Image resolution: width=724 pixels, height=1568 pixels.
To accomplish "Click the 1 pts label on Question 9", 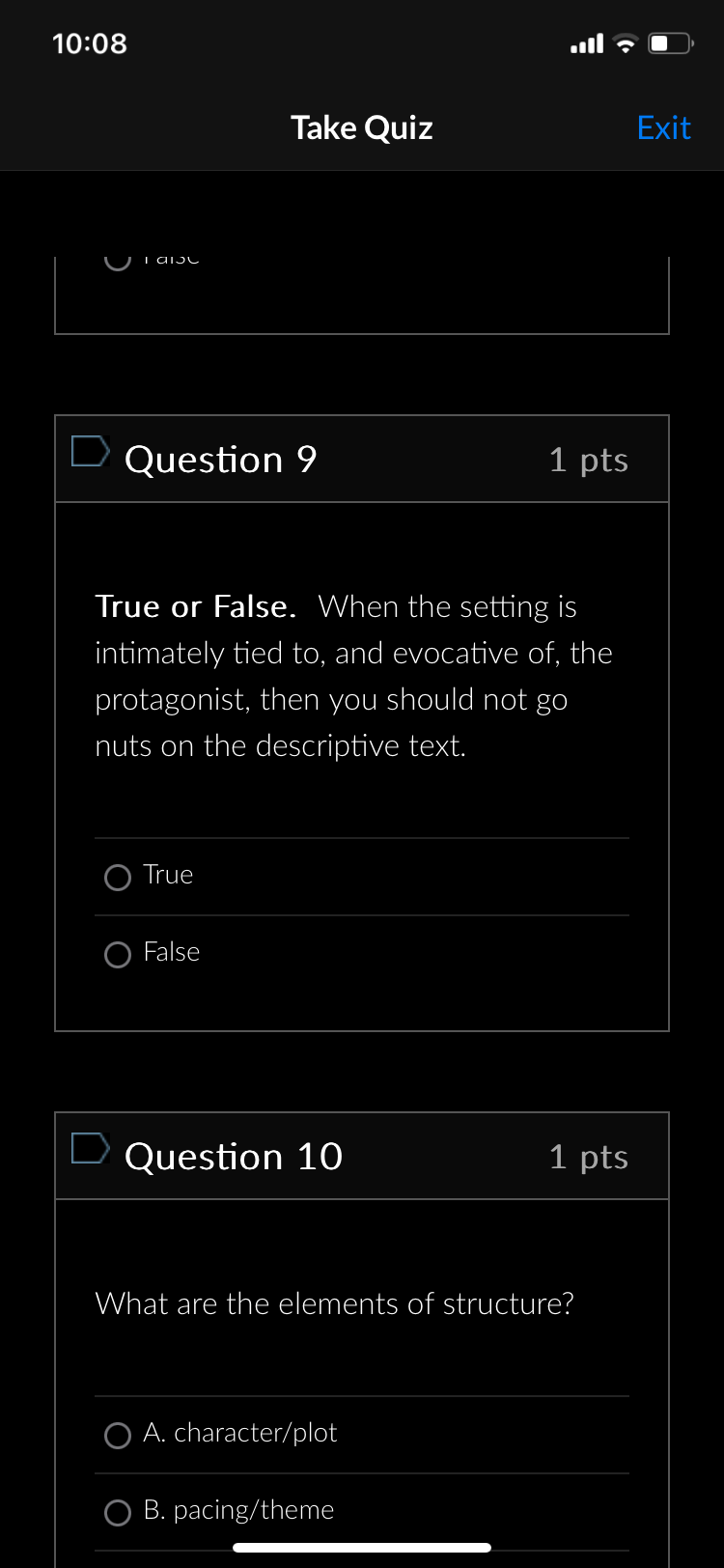I will (x=588, y=461).
